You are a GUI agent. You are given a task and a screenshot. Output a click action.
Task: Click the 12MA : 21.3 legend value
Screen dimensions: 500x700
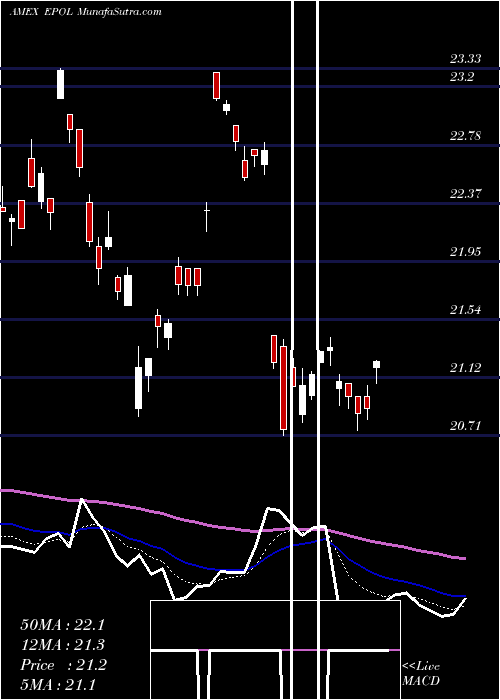[63, 645]
